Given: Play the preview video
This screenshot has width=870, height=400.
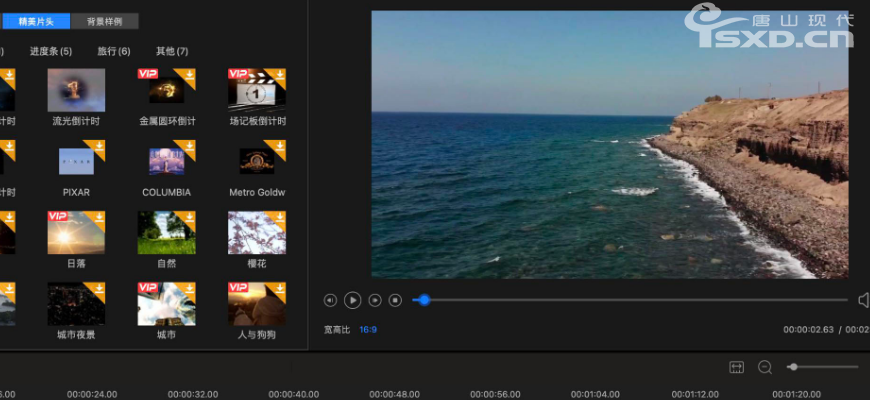Looking at the screenshot, I should coord(352,300).
